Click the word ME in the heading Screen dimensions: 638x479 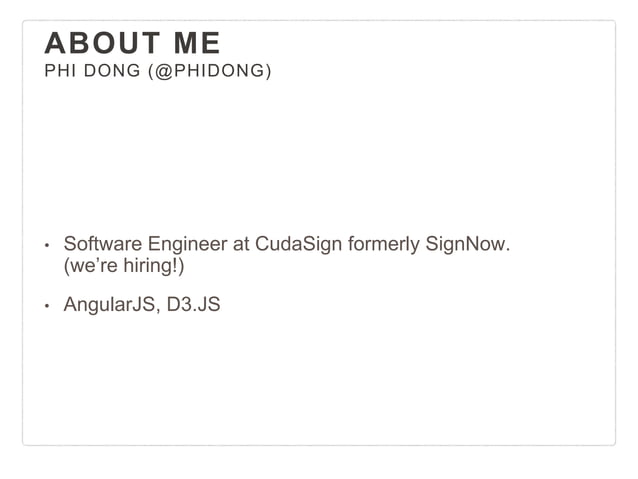(x=197, y=43)
